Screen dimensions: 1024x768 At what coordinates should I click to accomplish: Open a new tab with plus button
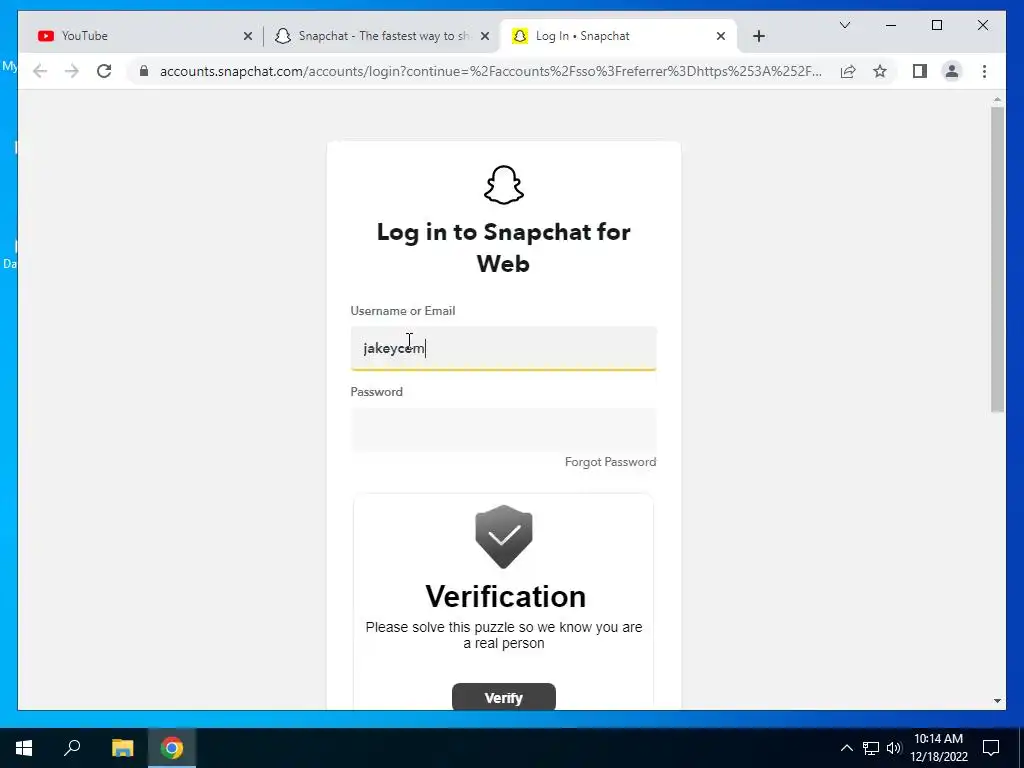pos(758,36)
